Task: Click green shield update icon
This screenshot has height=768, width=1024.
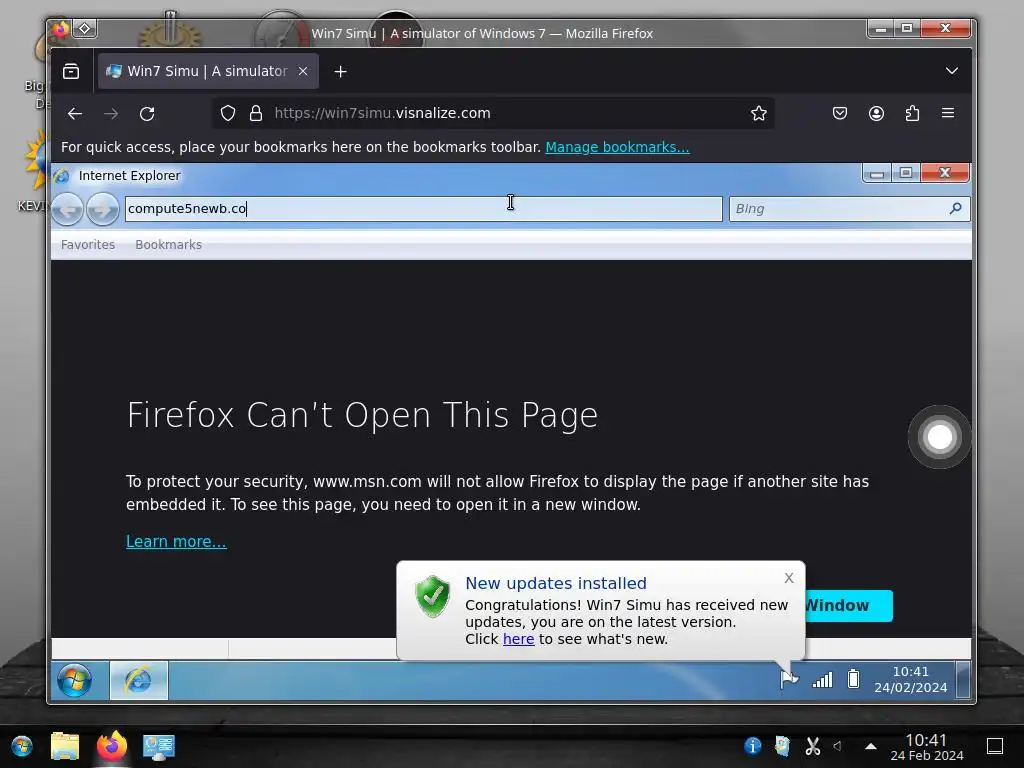Action: (x=432, y=596)
